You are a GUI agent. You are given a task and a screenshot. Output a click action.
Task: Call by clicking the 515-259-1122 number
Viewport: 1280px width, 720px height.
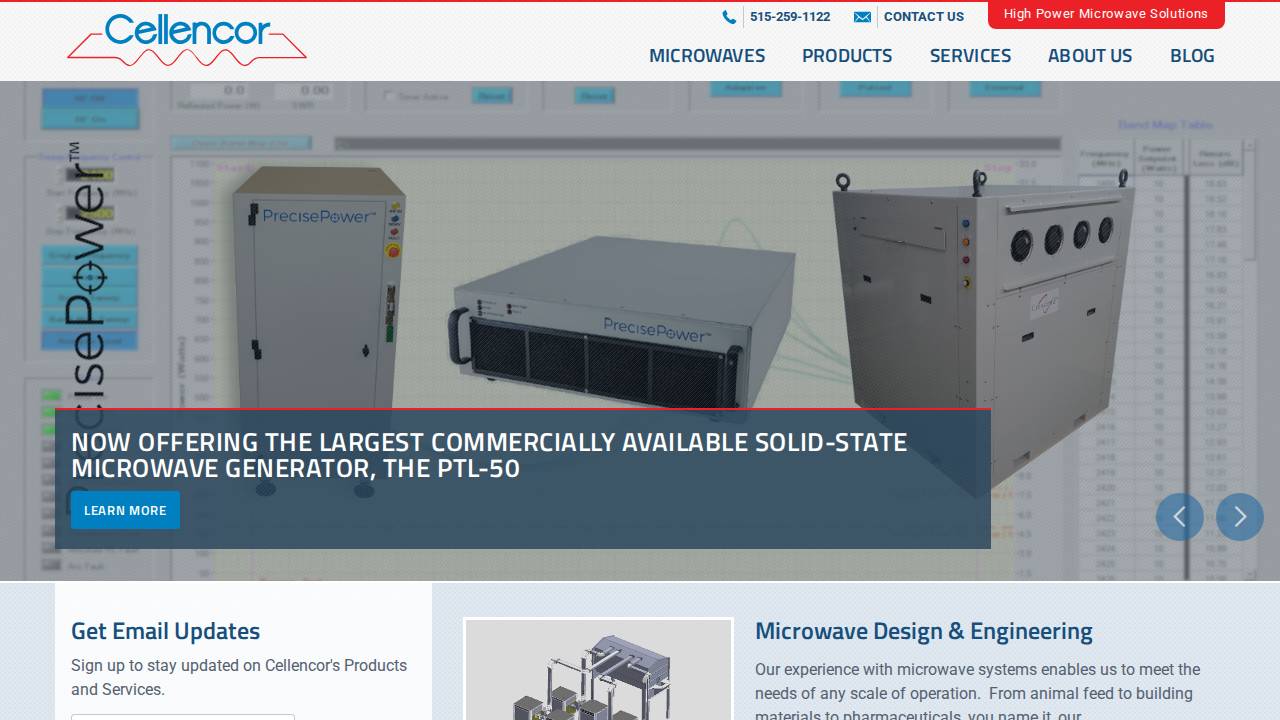click(790, 16)
